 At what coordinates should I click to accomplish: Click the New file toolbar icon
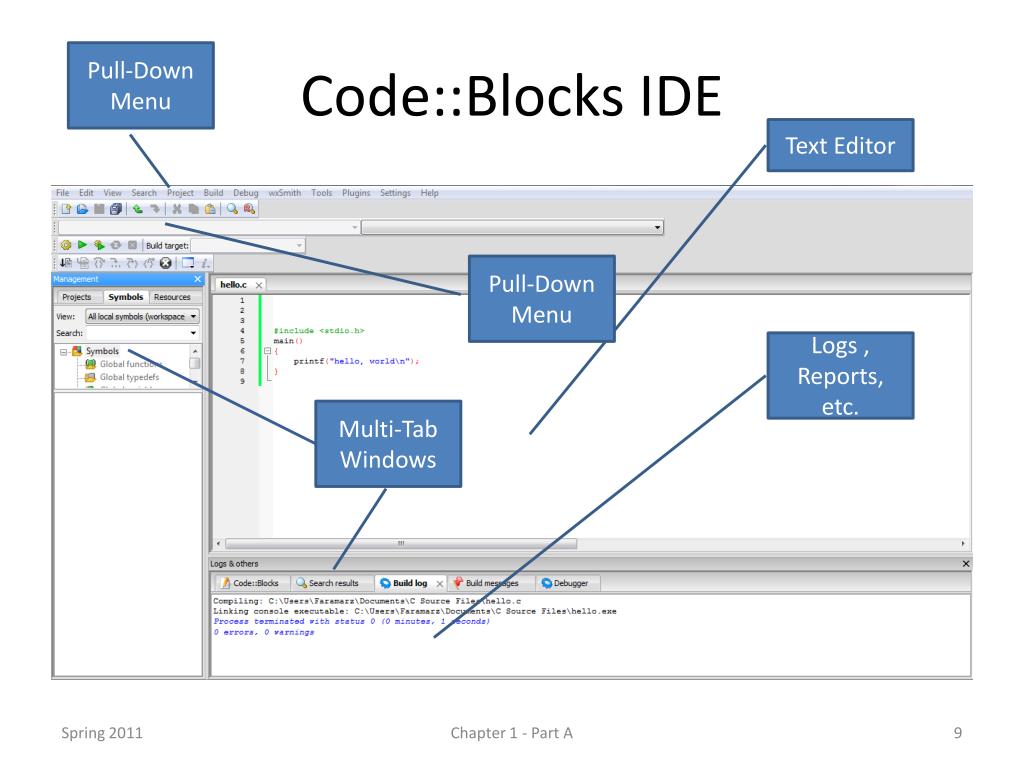pyautogui.click(x=66, y=209)
